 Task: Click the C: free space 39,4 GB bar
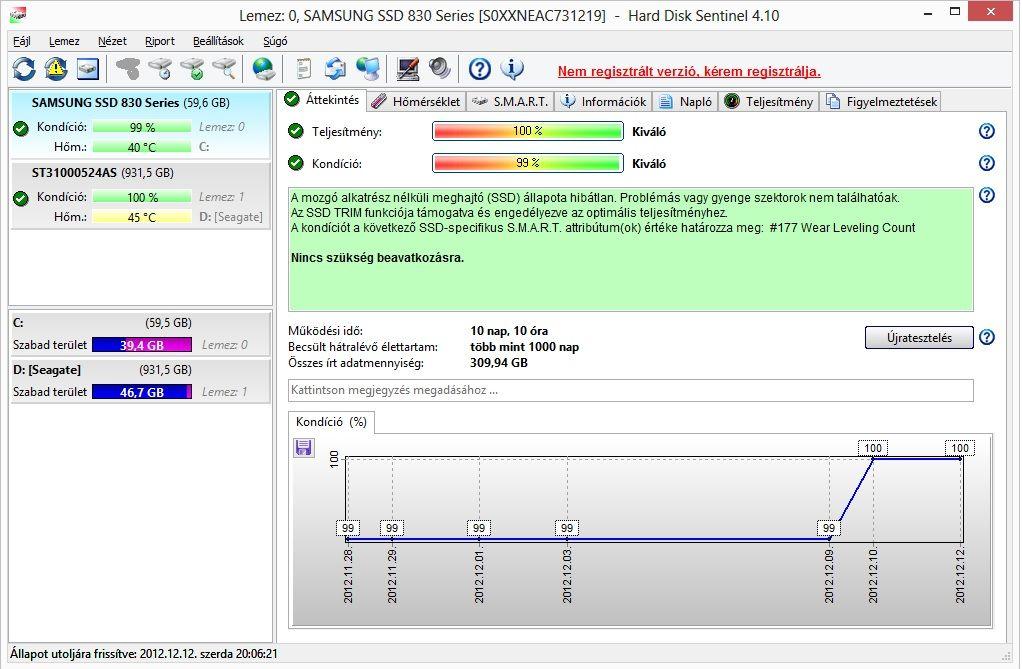[142, 345]
